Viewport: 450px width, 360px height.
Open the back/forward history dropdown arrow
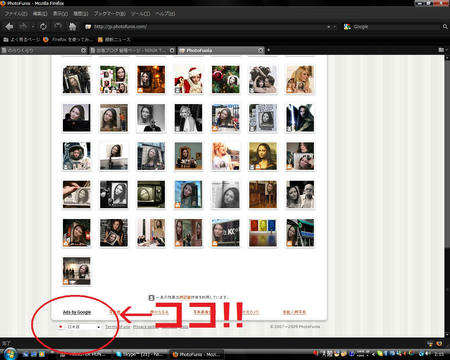pos(33,27)
